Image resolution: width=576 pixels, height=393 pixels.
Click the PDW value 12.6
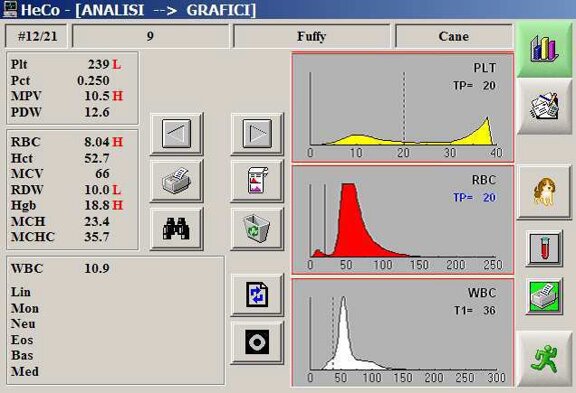coord(97,112)
